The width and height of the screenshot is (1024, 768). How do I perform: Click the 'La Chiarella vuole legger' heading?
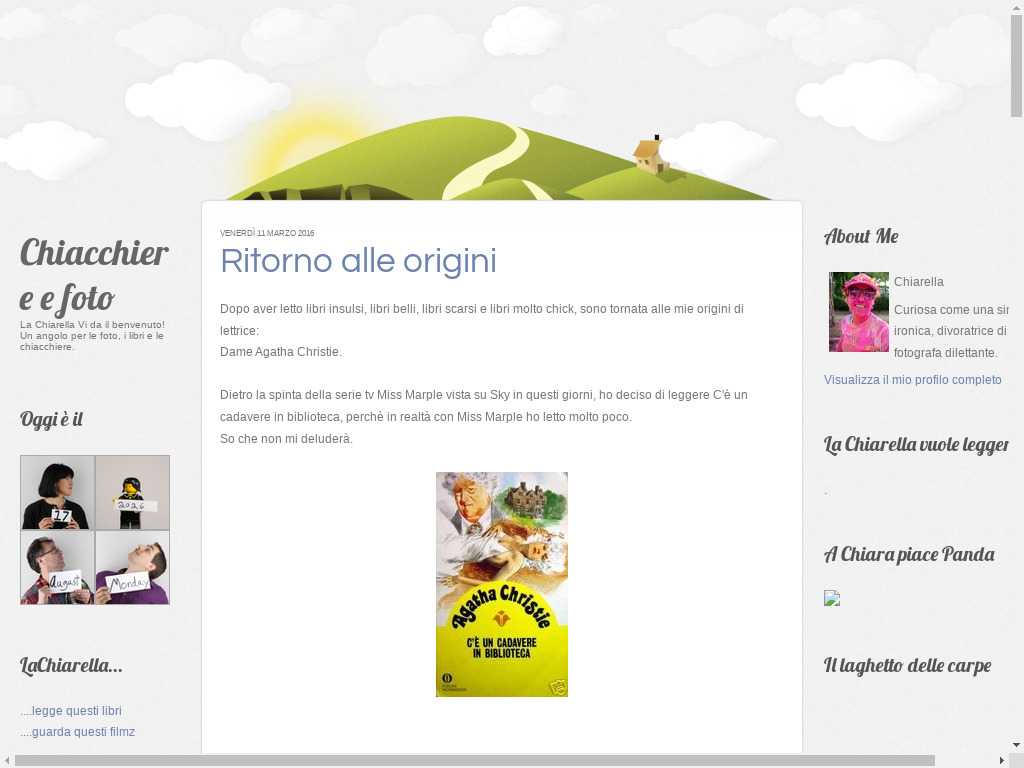916,445
